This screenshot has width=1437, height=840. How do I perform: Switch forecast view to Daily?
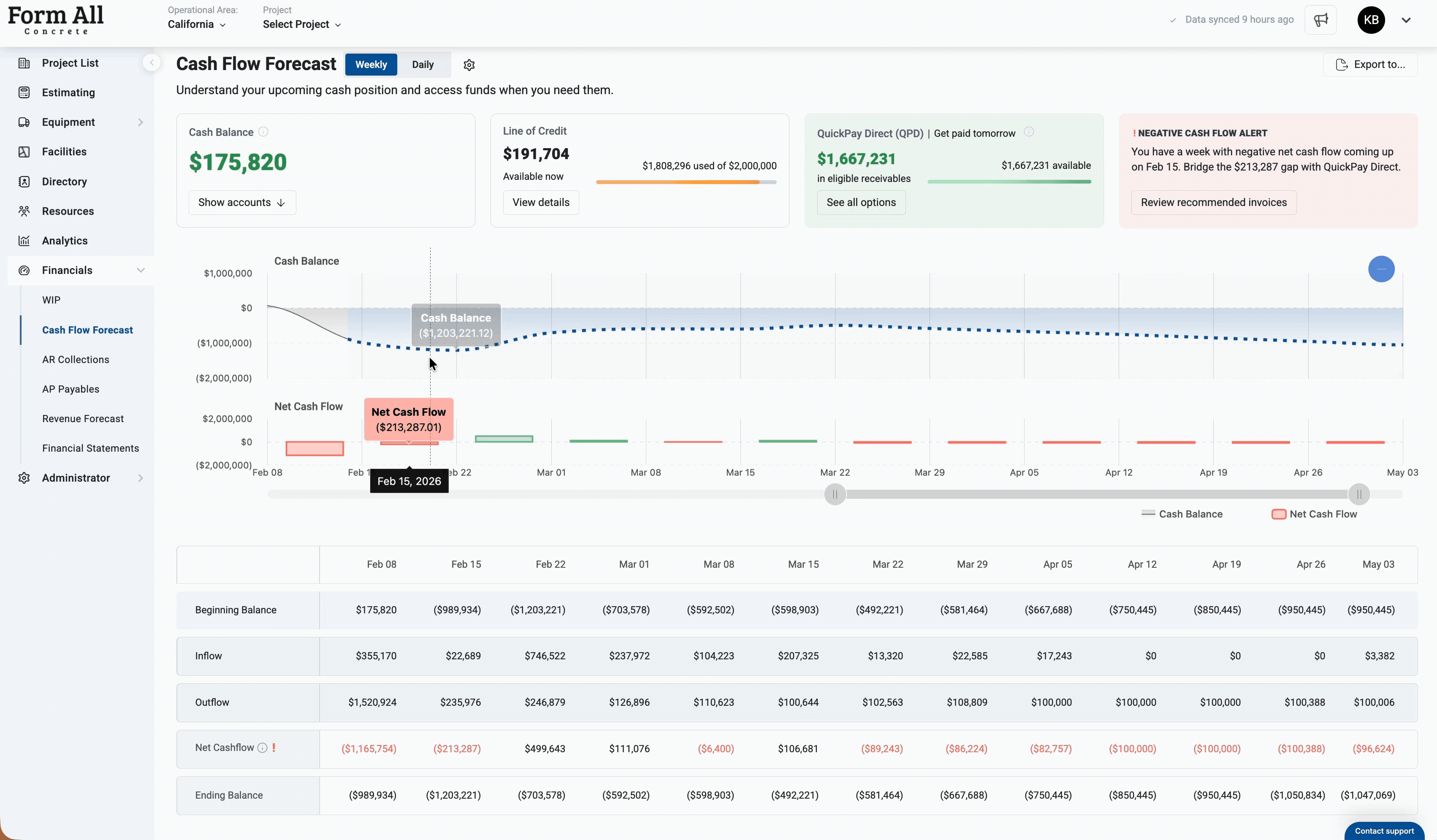[423, 65]
